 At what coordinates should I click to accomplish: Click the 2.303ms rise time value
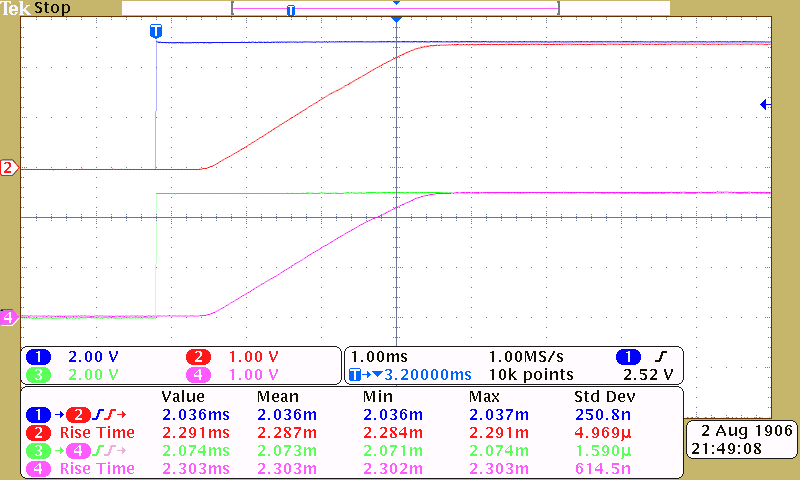click(x=196, y=469)
